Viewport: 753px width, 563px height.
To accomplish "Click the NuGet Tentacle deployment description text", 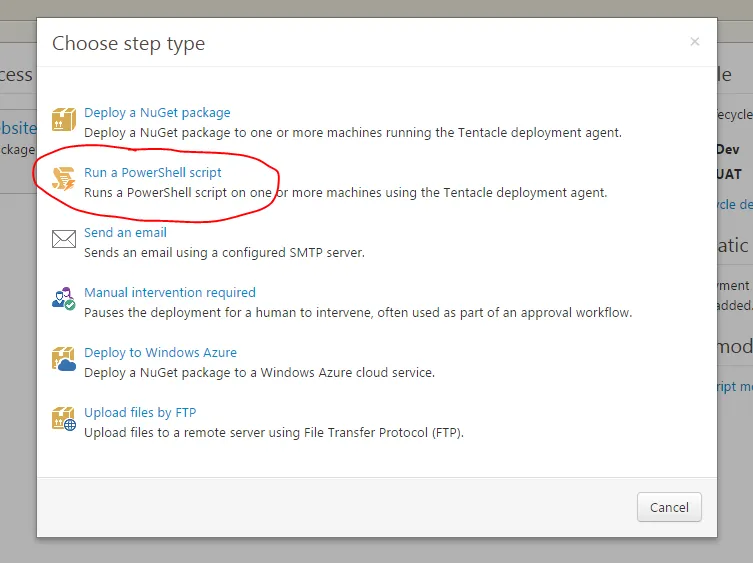I will click(352, 132).
